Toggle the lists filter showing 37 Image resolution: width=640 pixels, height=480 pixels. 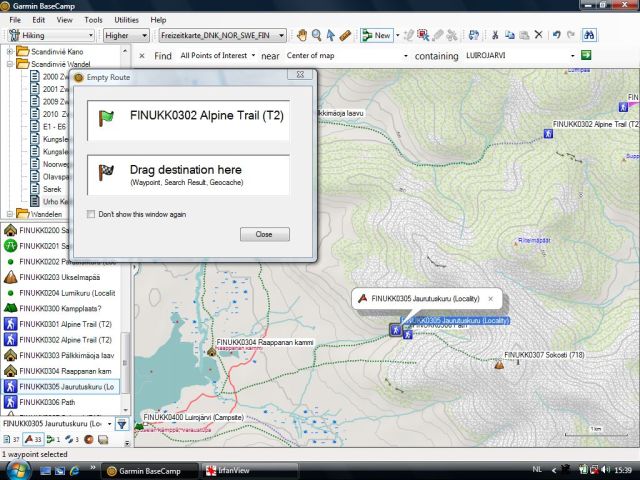coord(10,439)
